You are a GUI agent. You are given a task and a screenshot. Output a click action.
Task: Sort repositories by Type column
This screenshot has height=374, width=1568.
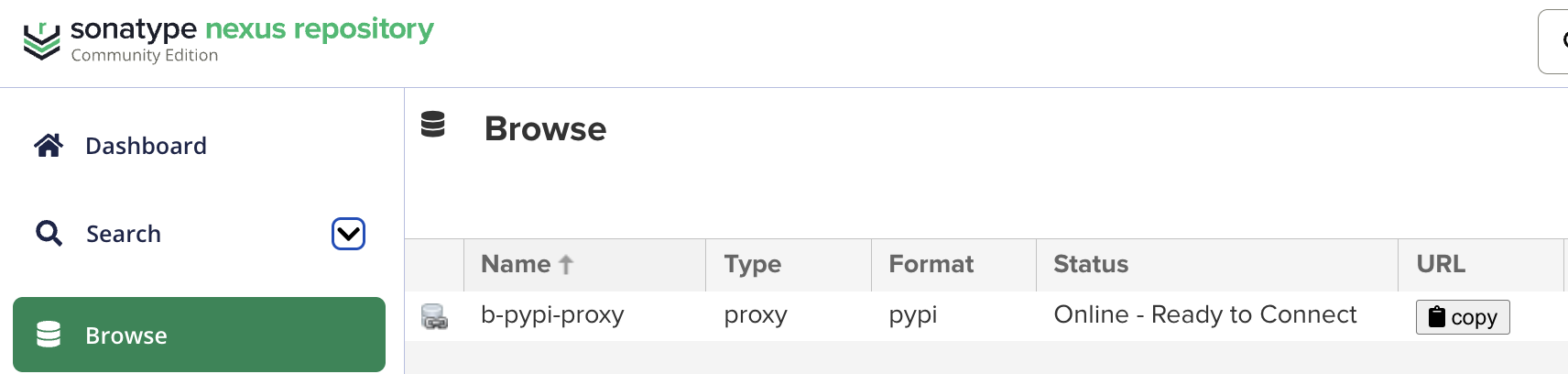[752, 264]
